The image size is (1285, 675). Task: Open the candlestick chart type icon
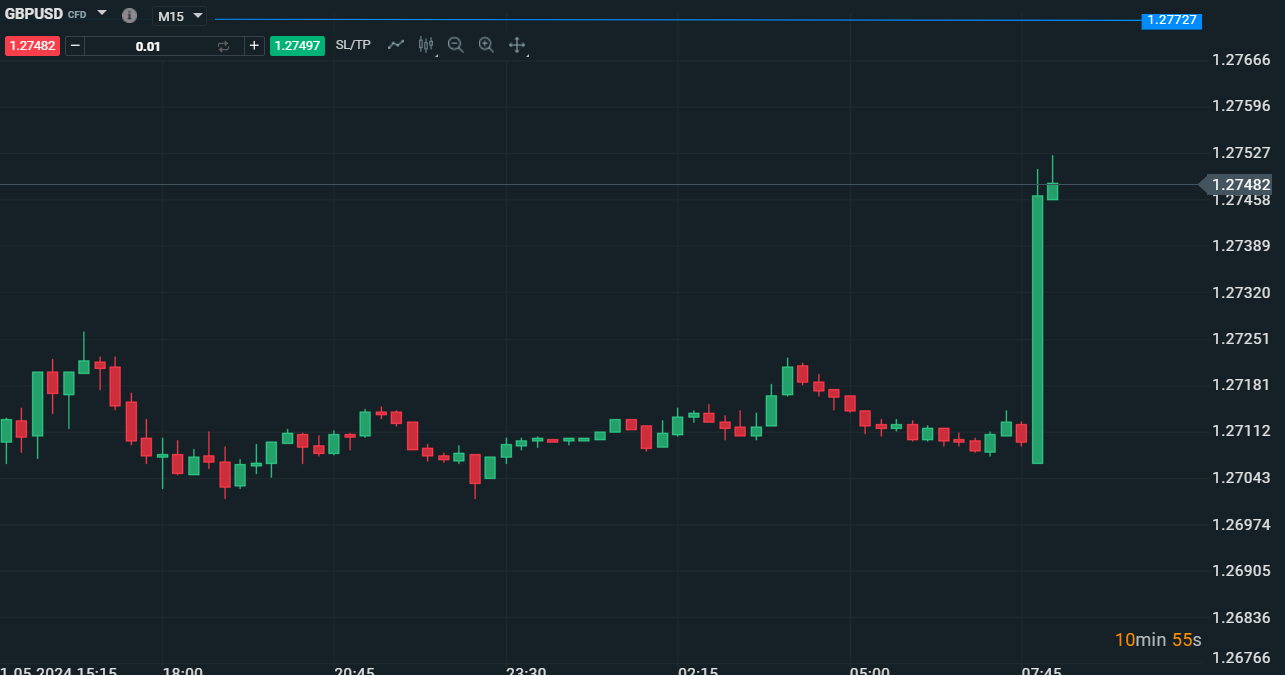(x=426, y=45)
